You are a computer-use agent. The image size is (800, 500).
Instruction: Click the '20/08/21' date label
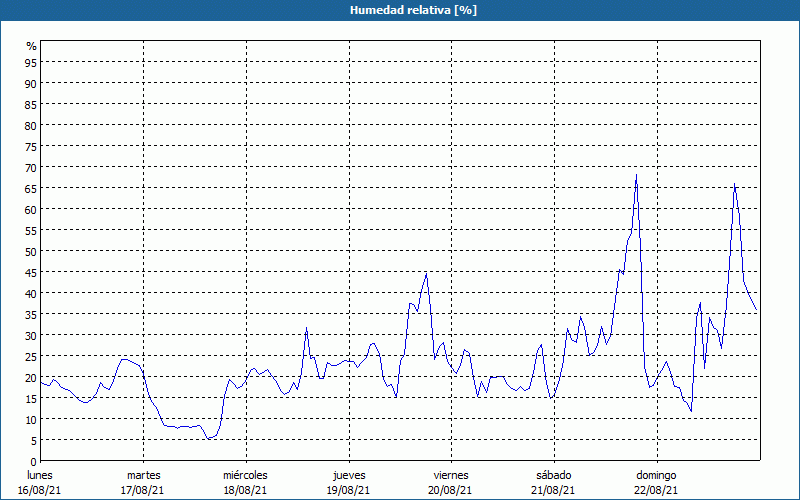(450, 490)
